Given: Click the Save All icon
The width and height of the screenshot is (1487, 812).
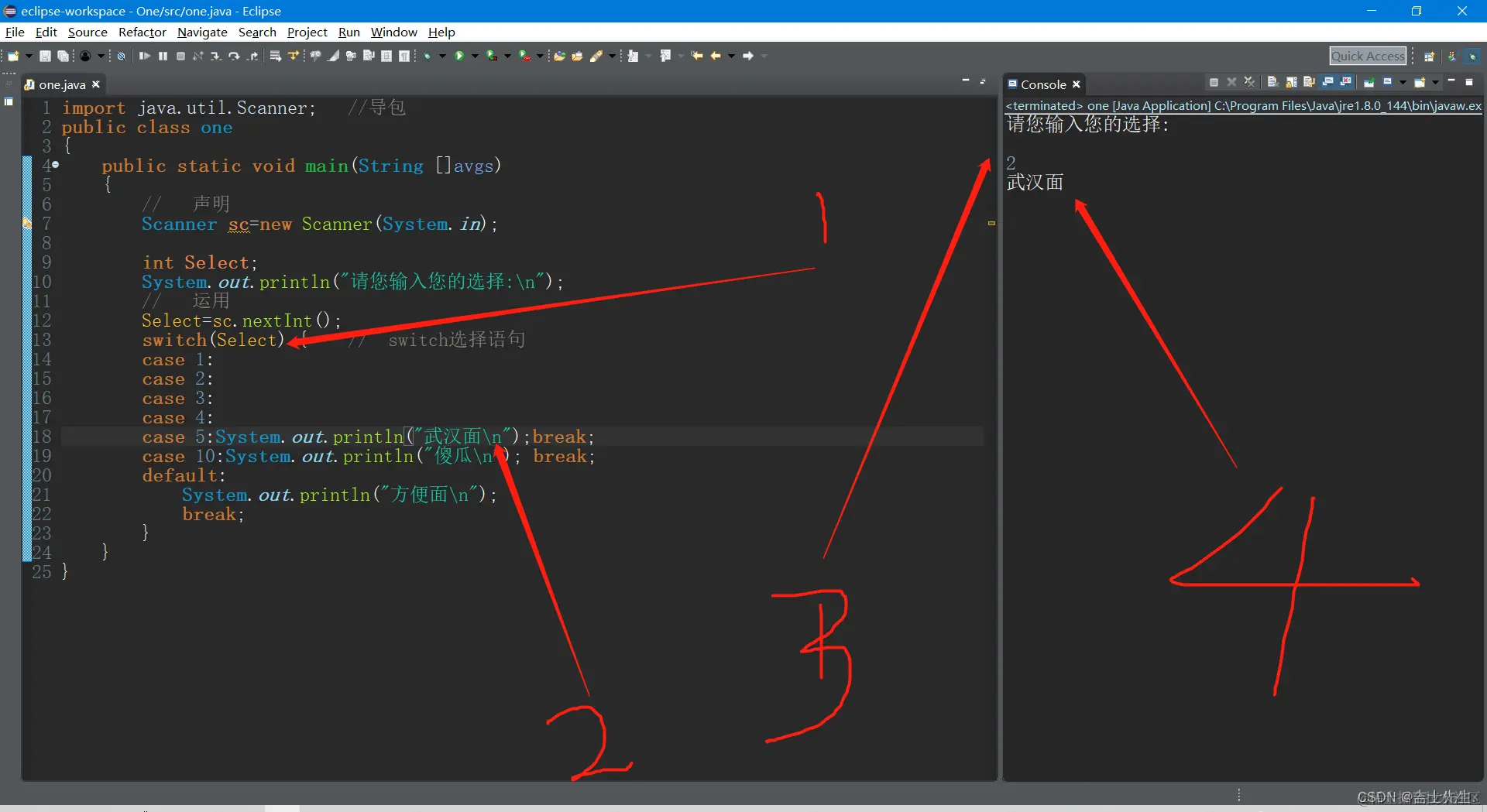Looking at the screenshot, I should point(63,56).
